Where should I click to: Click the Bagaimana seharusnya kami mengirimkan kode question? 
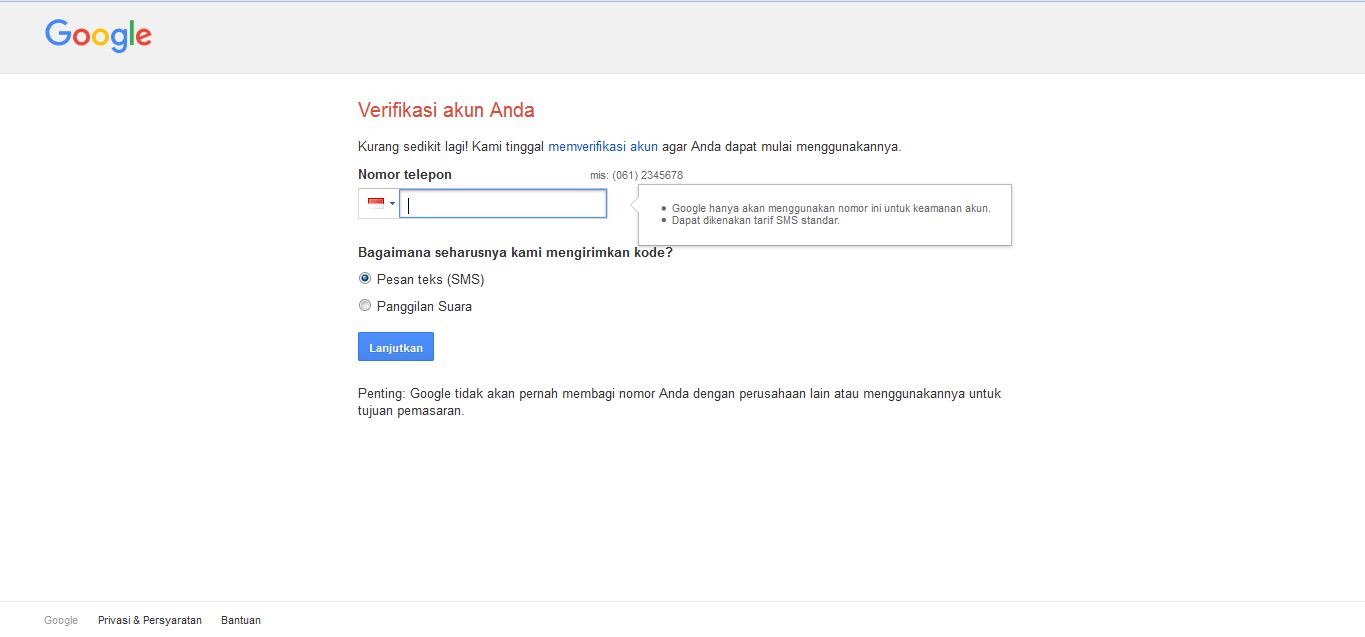click(515, 252)
